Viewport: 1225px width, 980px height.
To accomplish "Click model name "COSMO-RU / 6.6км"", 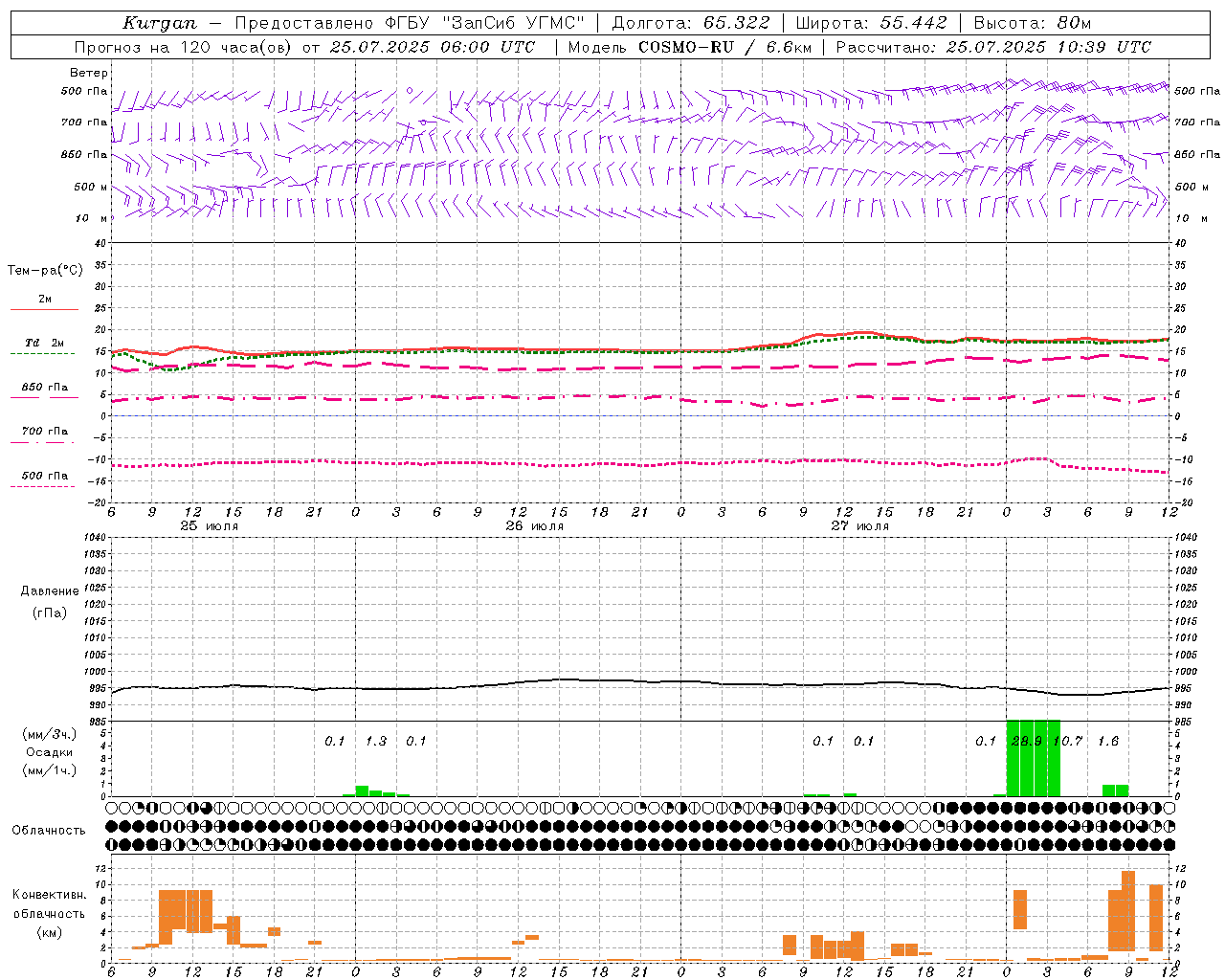I will (724, 47).
